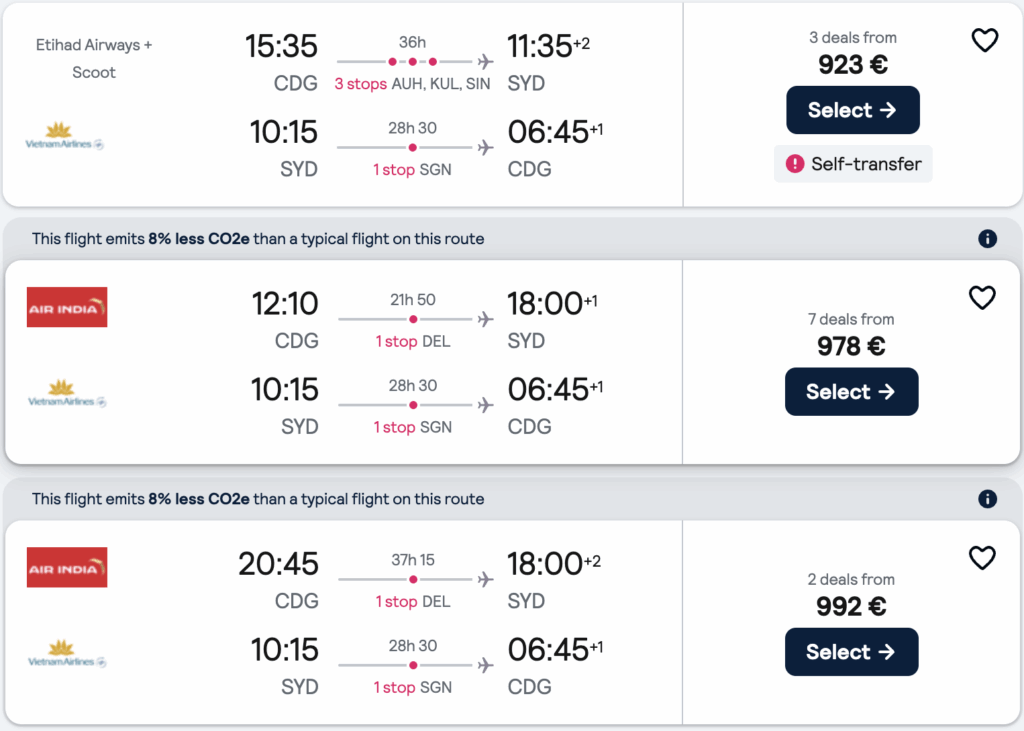Click the "7 deals from" text
The image size is (1024, 731).
tap(851, 319)
